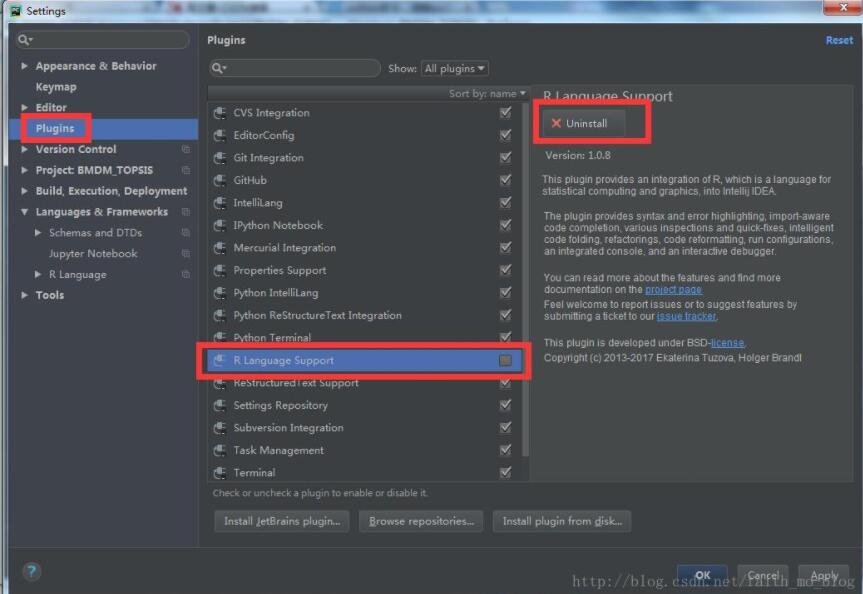The width and height of the screenshot is (863, 594).
Task: Click the R Language Support plugin icon
Action: [x=219, y=360]
